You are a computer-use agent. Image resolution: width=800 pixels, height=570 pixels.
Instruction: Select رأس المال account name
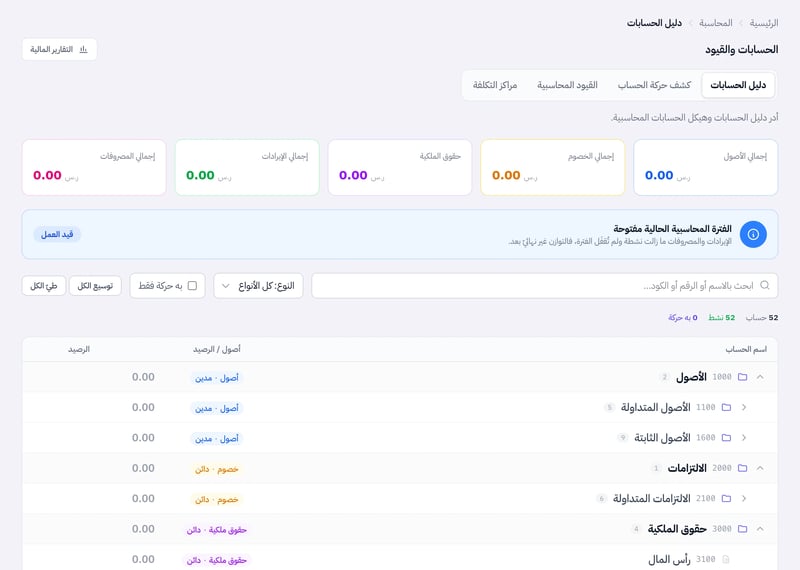669,559
